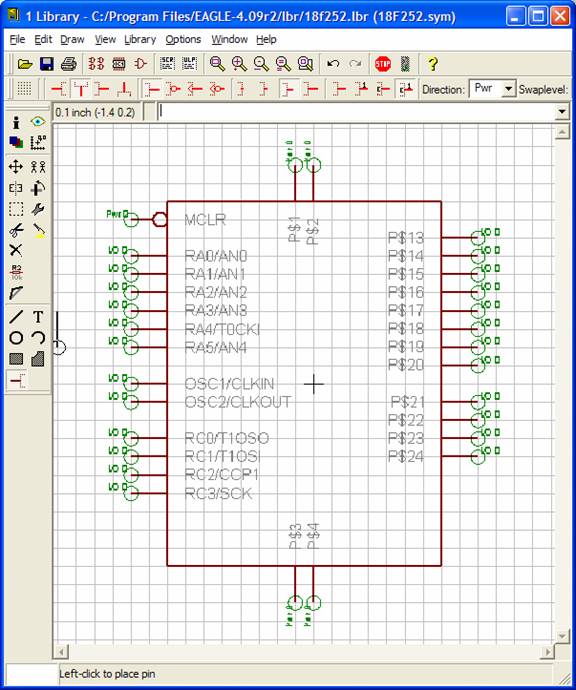Image resolution: width=576 pixels, height=690 pixels.
Task: Click the red STOP sign icon
Action: tap(383, 64)
